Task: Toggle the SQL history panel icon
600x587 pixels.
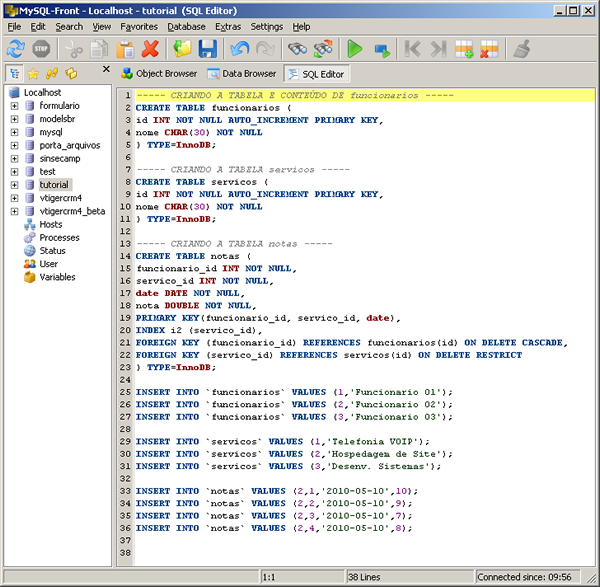Action: [52, 73]
